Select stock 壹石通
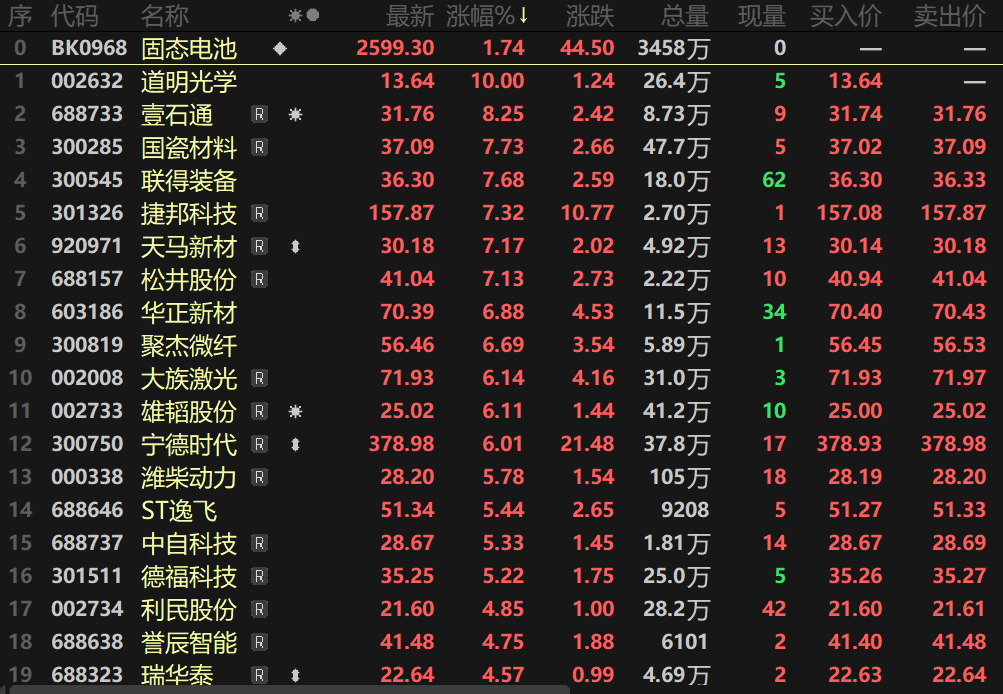Image resolution: width=1003 pixels, height=694 pixels. [177, 114]
